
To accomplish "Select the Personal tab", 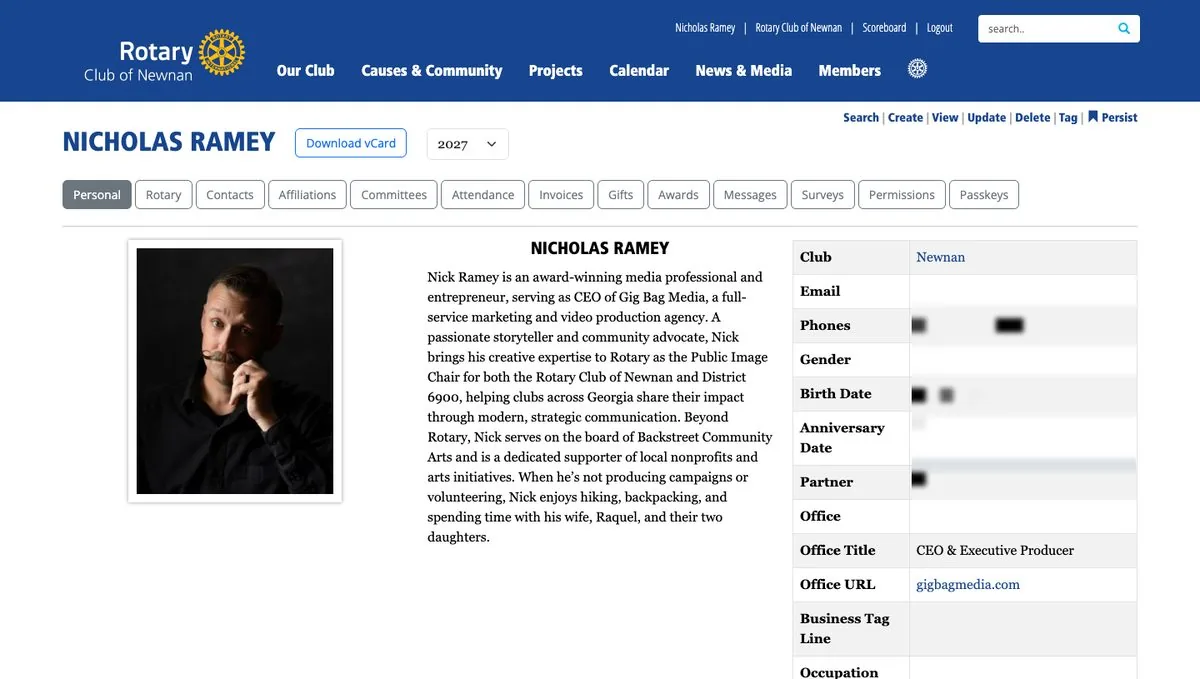I will pos(96,194).
